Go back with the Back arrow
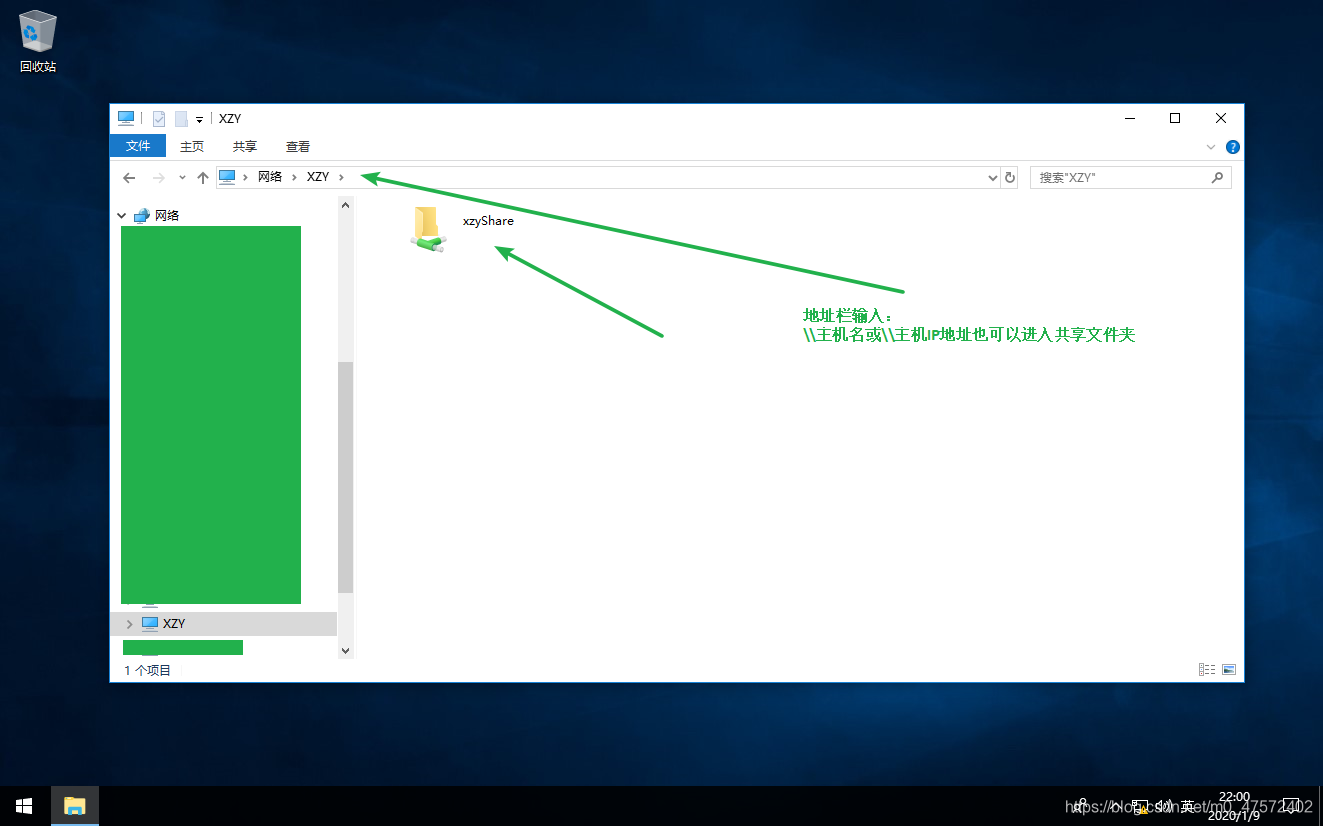 pos(129,177)
